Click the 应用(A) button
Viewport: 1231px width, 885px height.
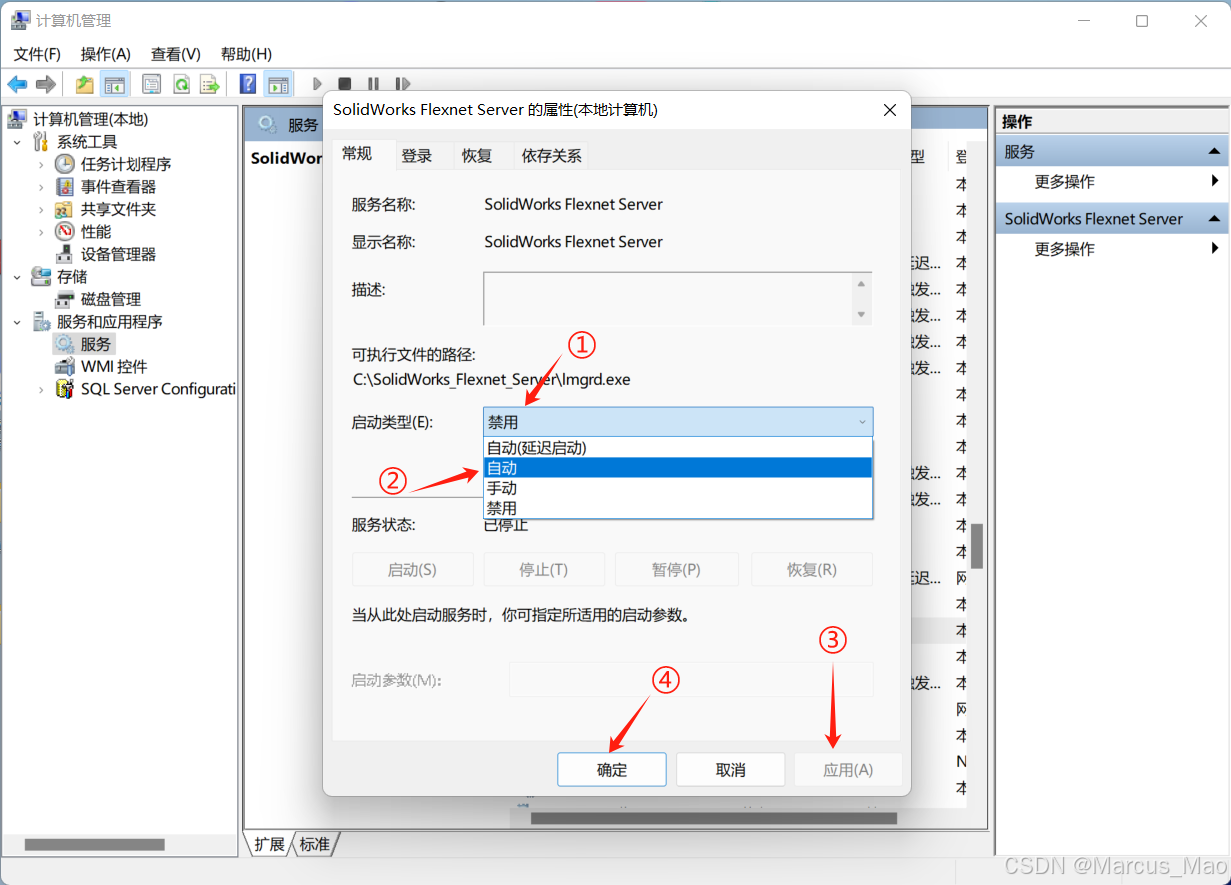click(x=848, y=770)
